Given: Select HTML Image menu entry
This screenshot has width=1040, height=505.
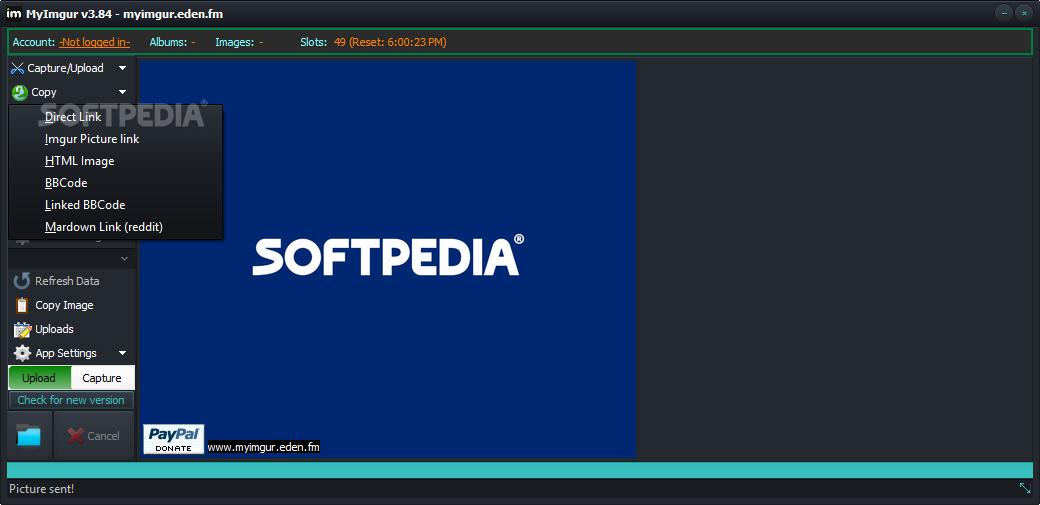Looking at the screenshot, I should pos(115,161).
